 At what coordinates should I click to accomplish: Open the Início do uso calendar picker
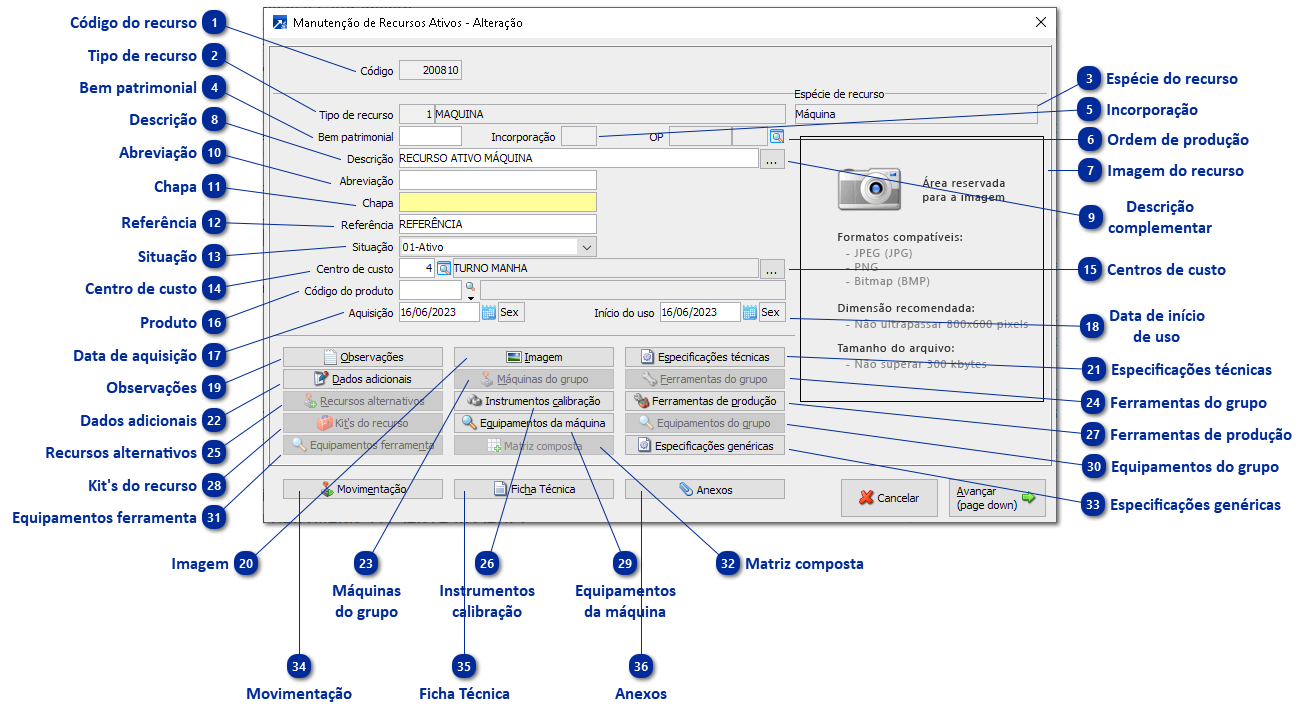pos(750,312)
